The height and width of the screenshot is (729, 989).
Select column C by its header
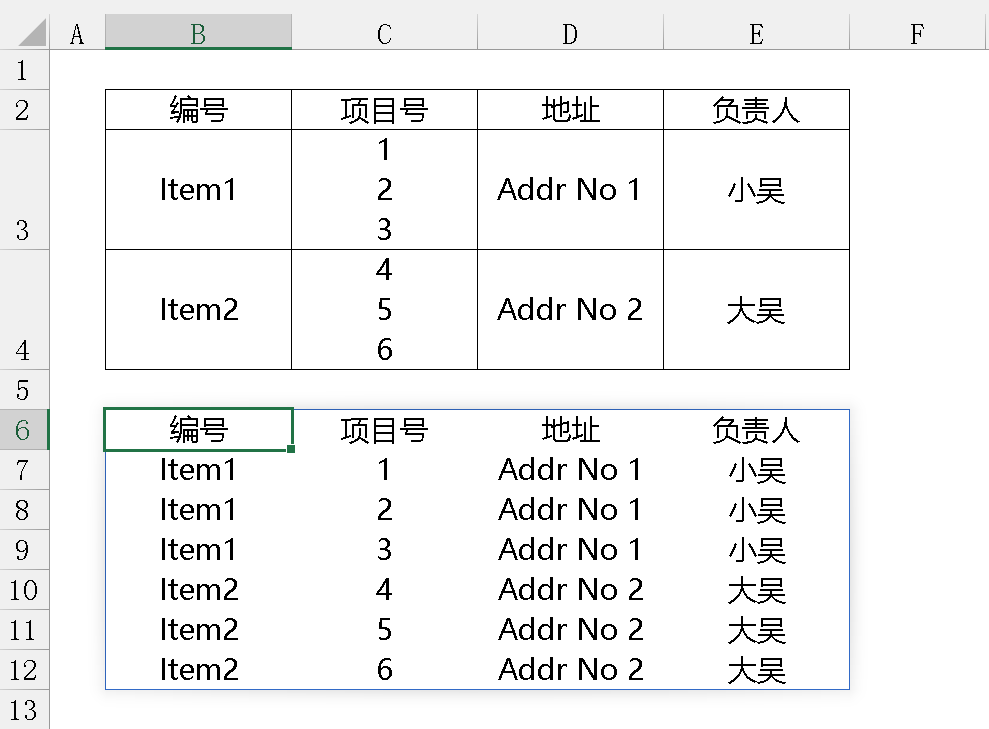384,34
